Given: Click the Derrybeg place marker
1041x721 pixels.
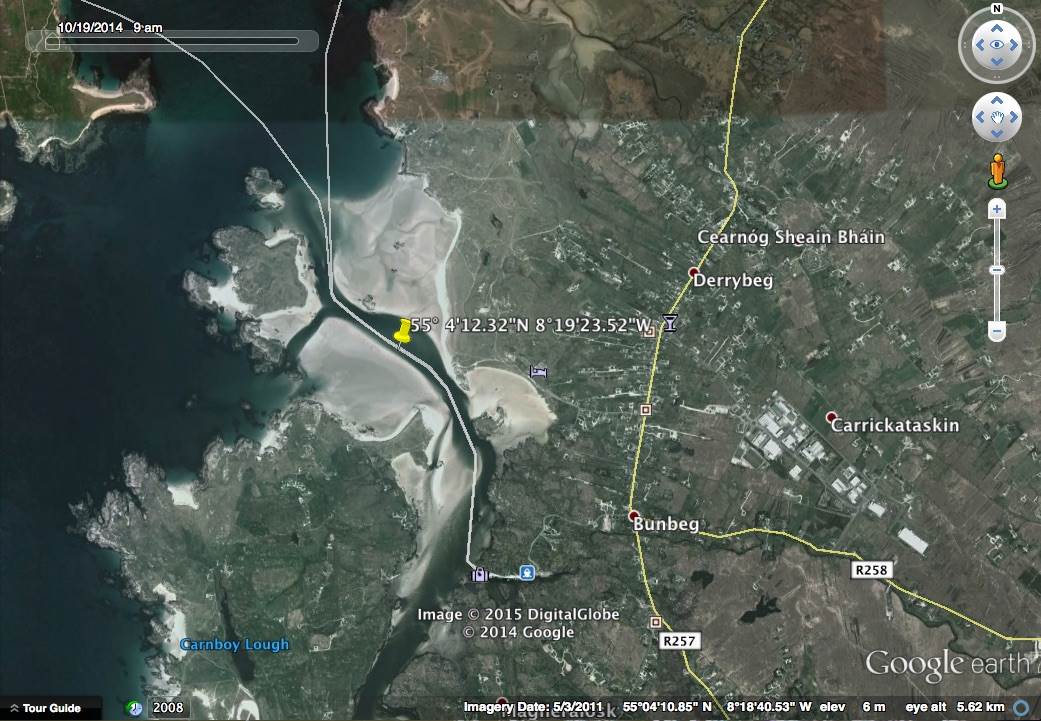Looking at the screenshot, I should pyautogui.click(x=694, y=272).
